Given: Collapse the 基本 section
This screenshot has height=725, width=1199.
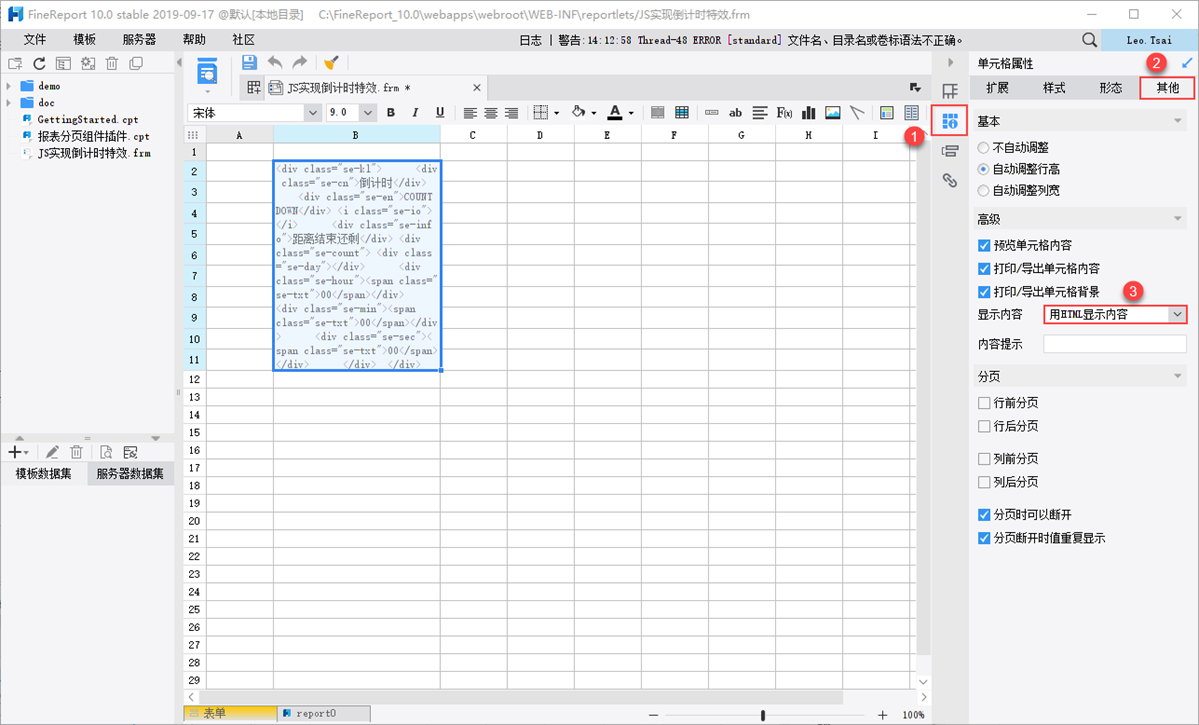Looking at the screenshot, I should tap(1178, 122).
